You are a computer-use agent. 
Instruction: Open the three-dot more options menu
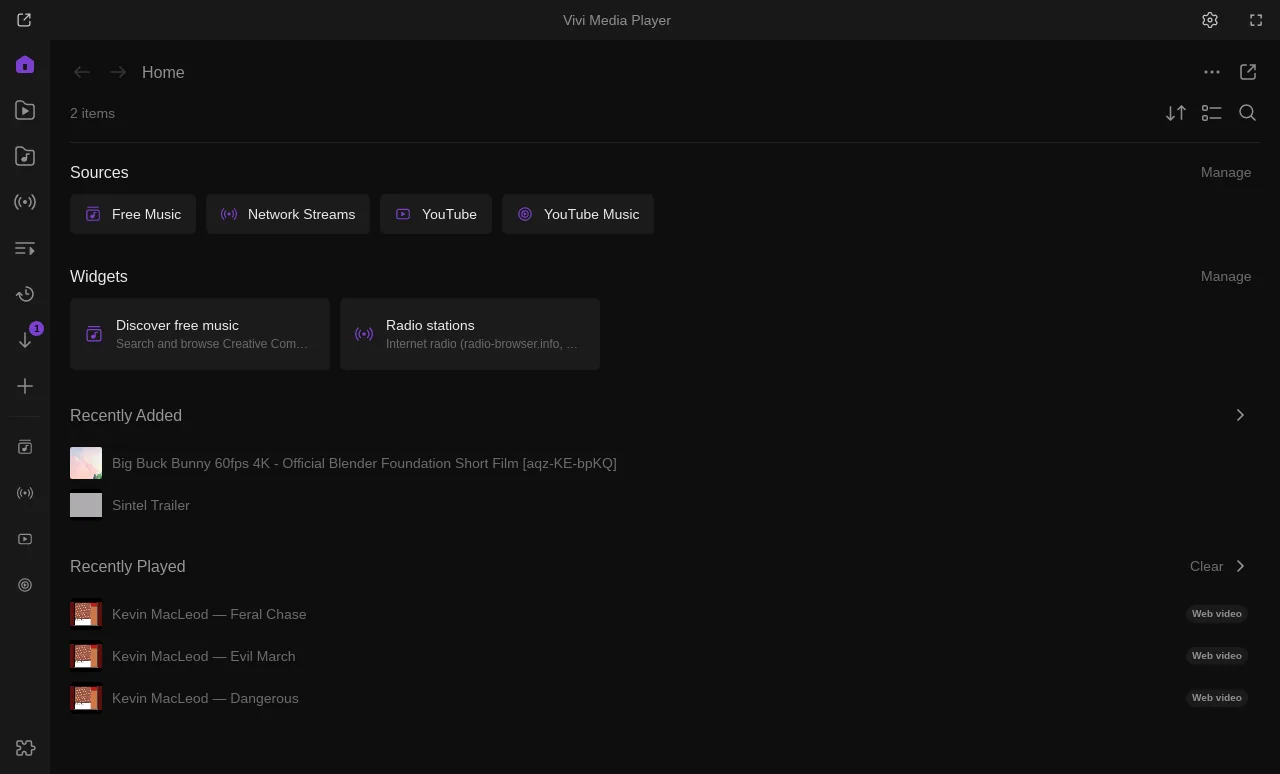tap(1212, 72)
